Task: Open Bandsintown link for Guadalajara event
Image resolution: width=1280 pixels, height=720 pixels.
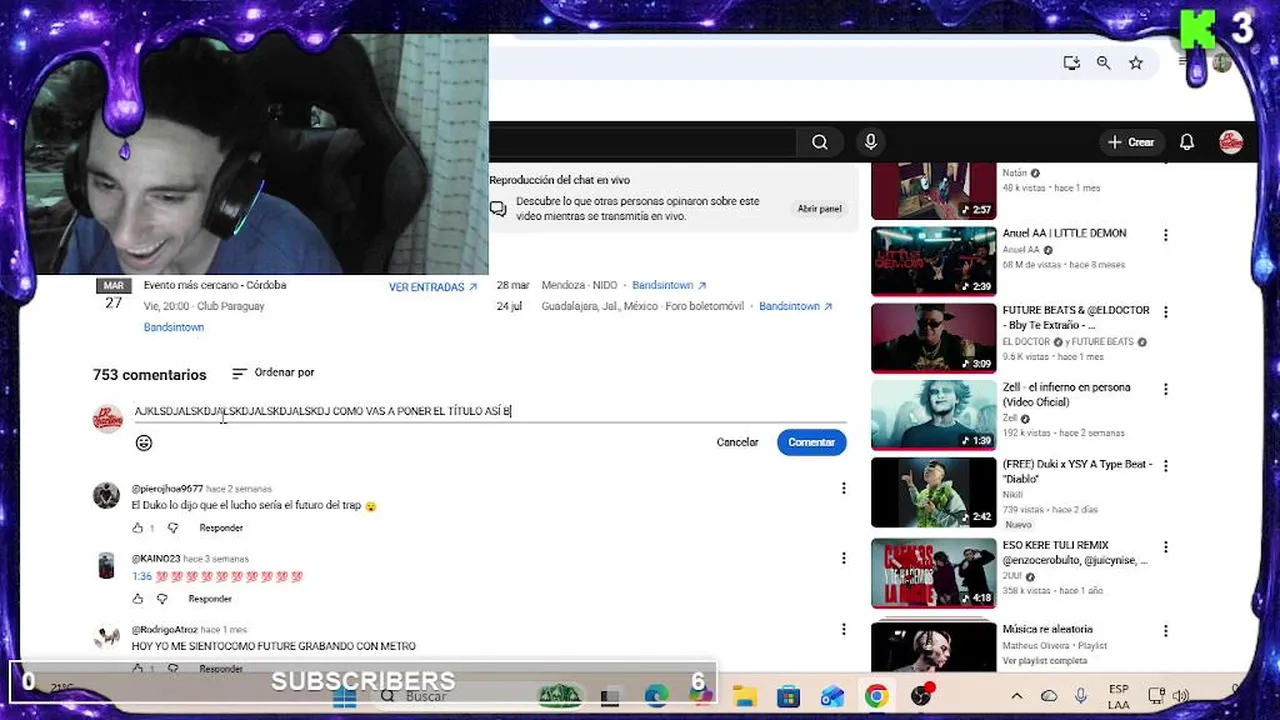Action: point(796,306)
